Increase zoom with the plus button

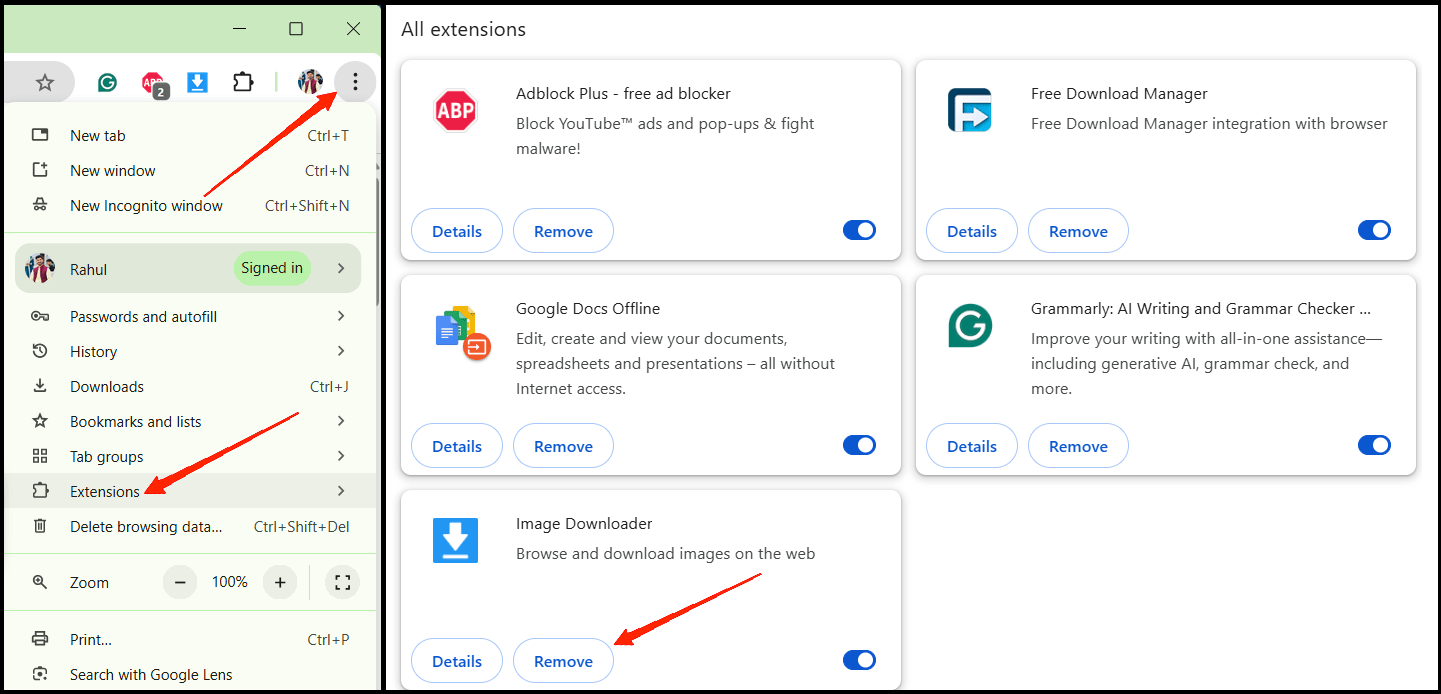click(280, 582)
